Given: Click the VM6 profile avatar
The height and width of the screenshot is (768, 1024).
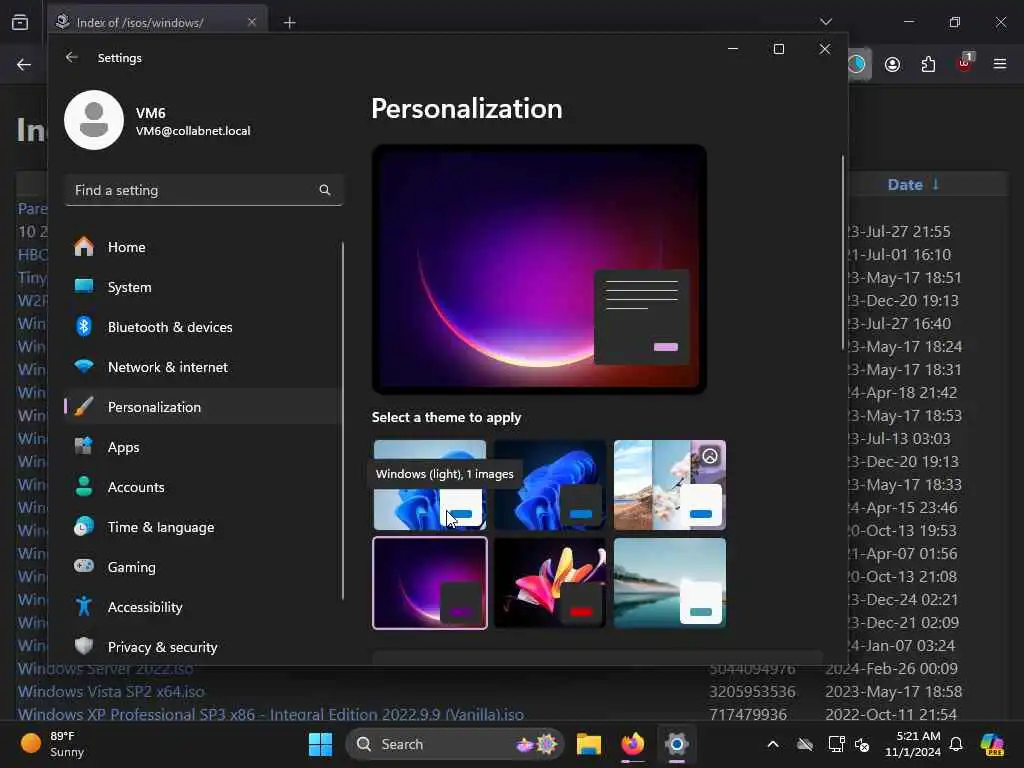Looking at the screenshot, I should 94,120.
